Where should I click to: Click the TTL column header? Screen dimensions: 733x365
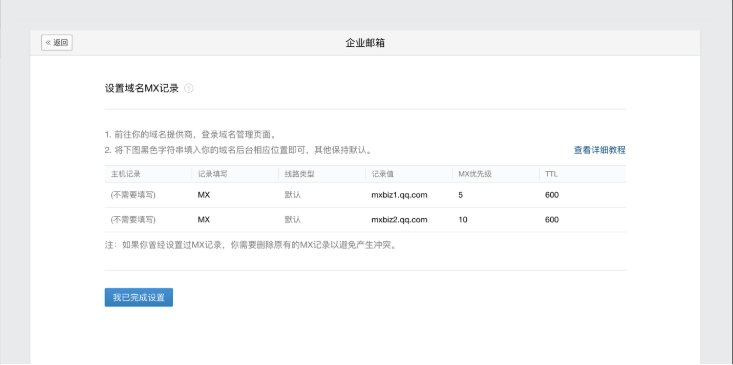tap(551, 174)
